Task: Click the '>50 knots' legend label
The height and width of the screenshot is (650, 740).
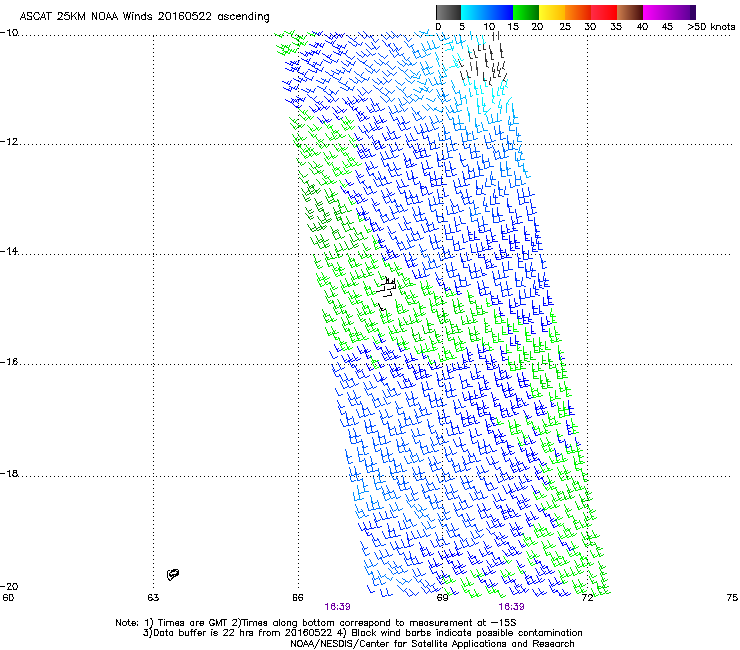Action: tap(711, 27)
